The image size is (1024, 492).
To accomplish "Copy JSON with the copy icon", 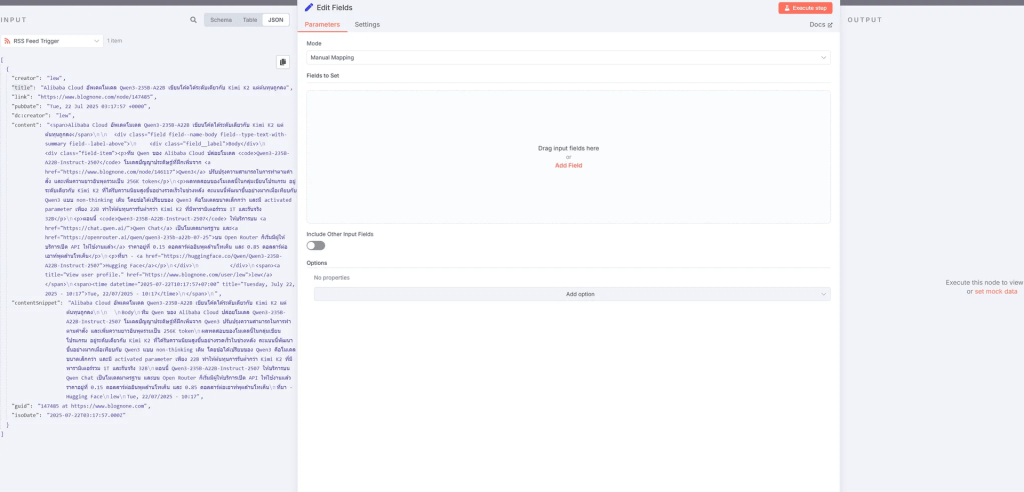I will [283, 62].
